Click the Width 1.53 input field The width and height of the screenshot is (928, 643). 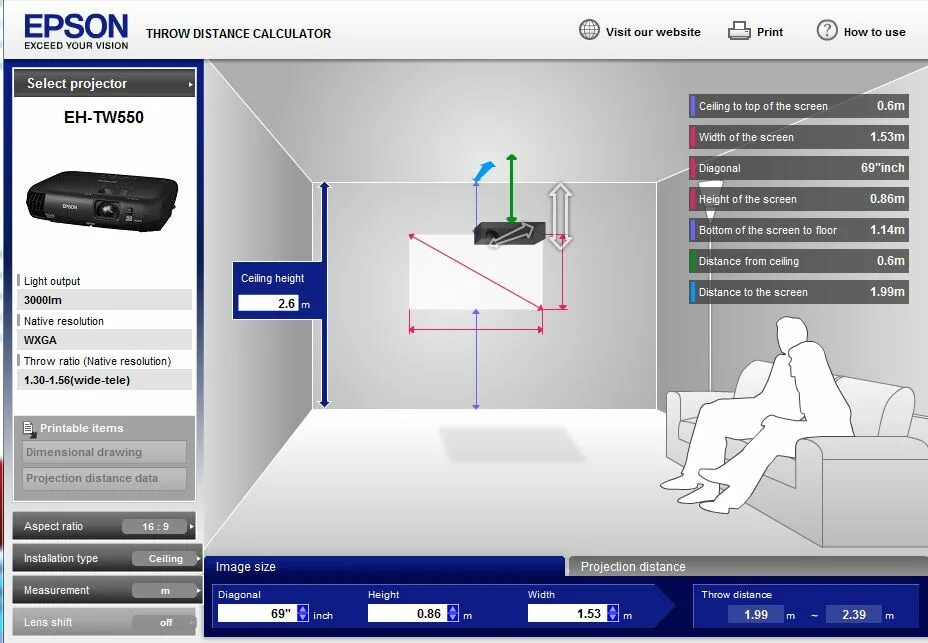pos(567,613)
